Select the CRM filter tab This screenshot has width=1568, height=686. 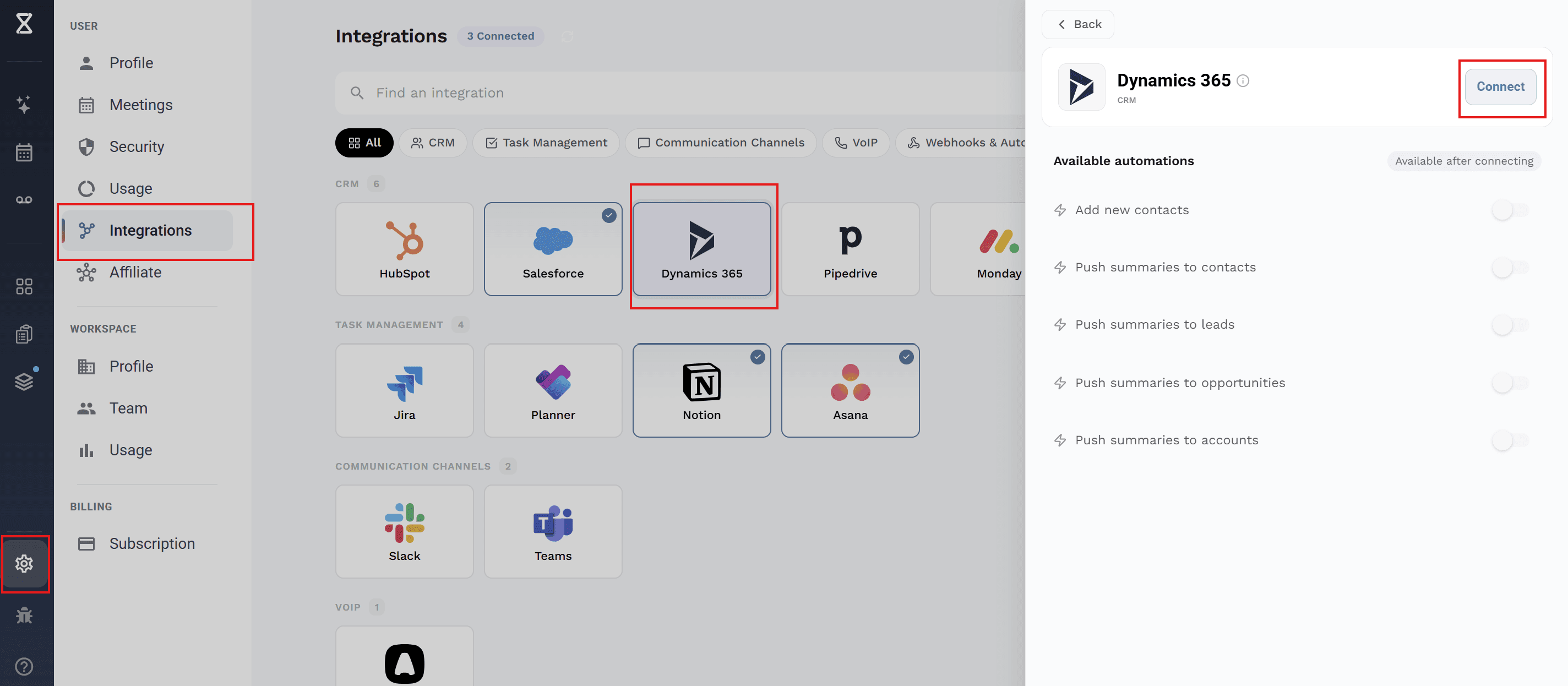click(433, 143)
